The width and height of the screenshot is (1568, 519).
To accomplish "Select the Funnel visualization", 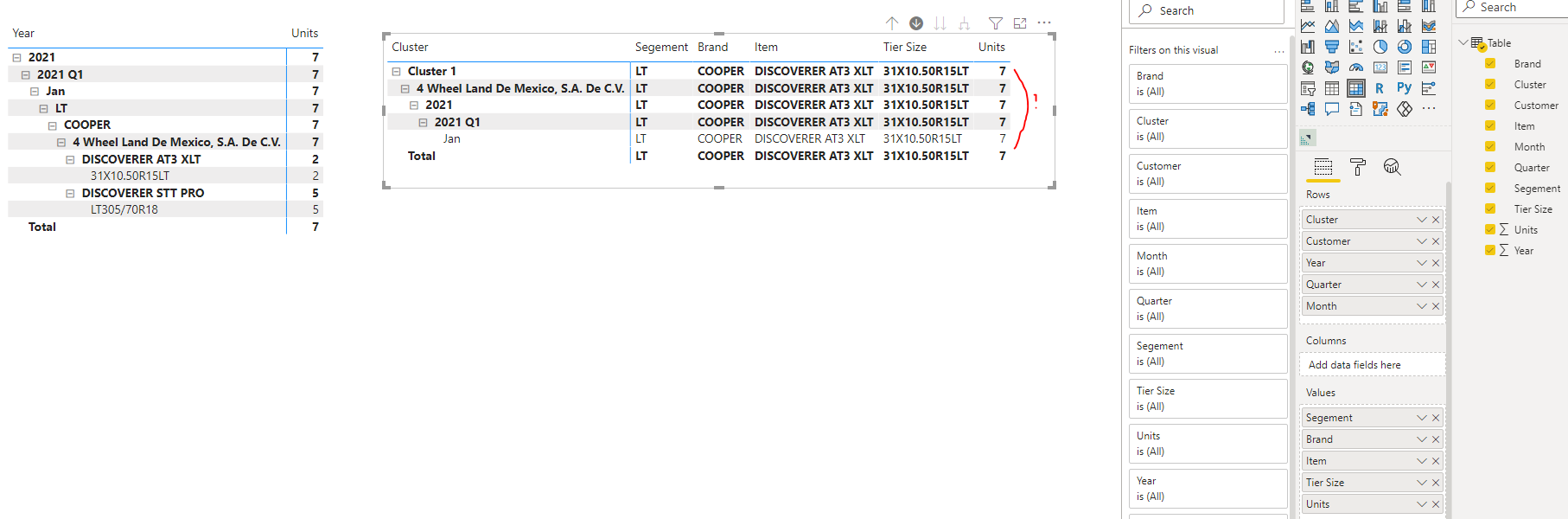I will point(1332,47).
